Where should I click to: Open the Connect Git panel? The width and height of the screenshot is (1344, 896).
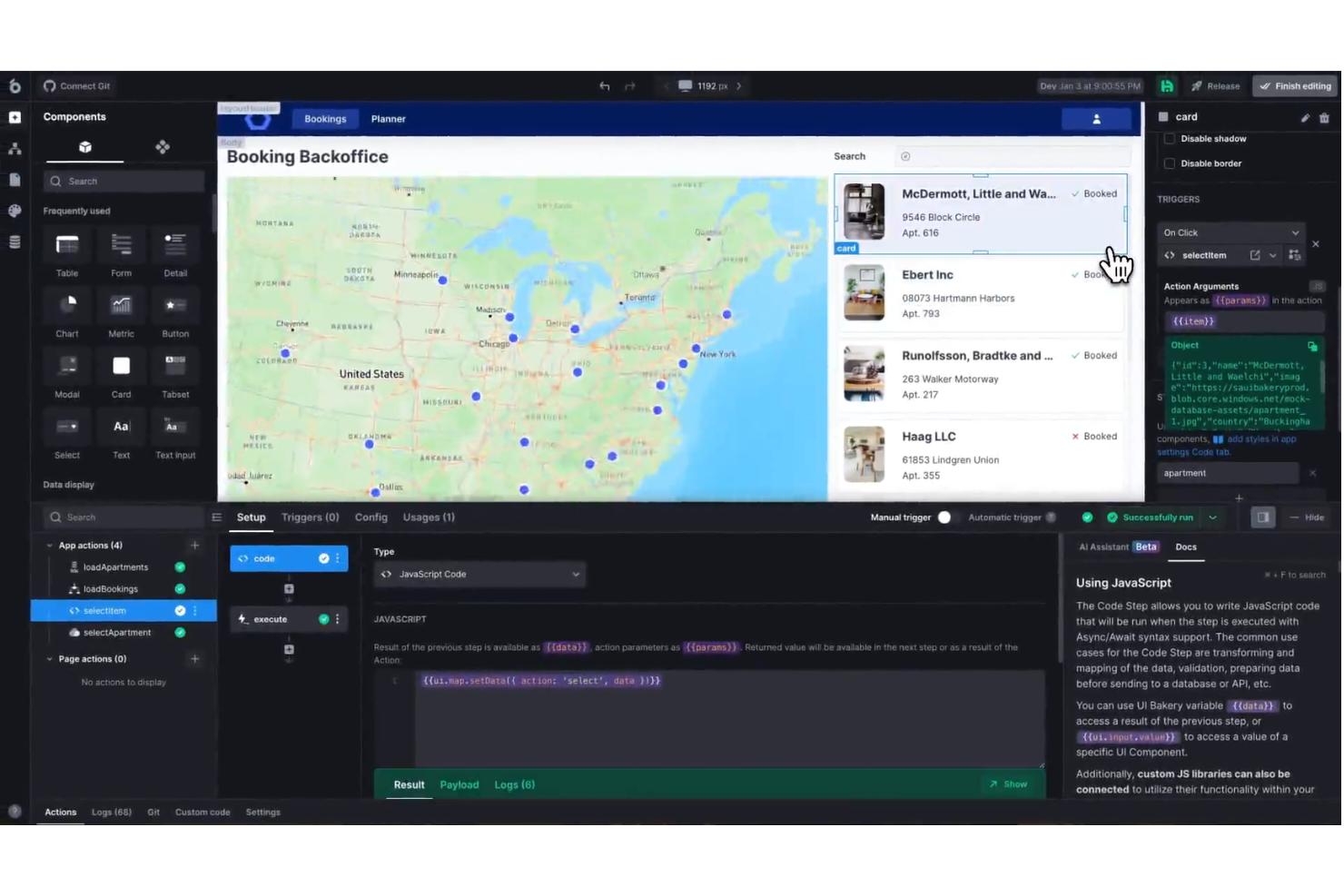click(77, 85)
